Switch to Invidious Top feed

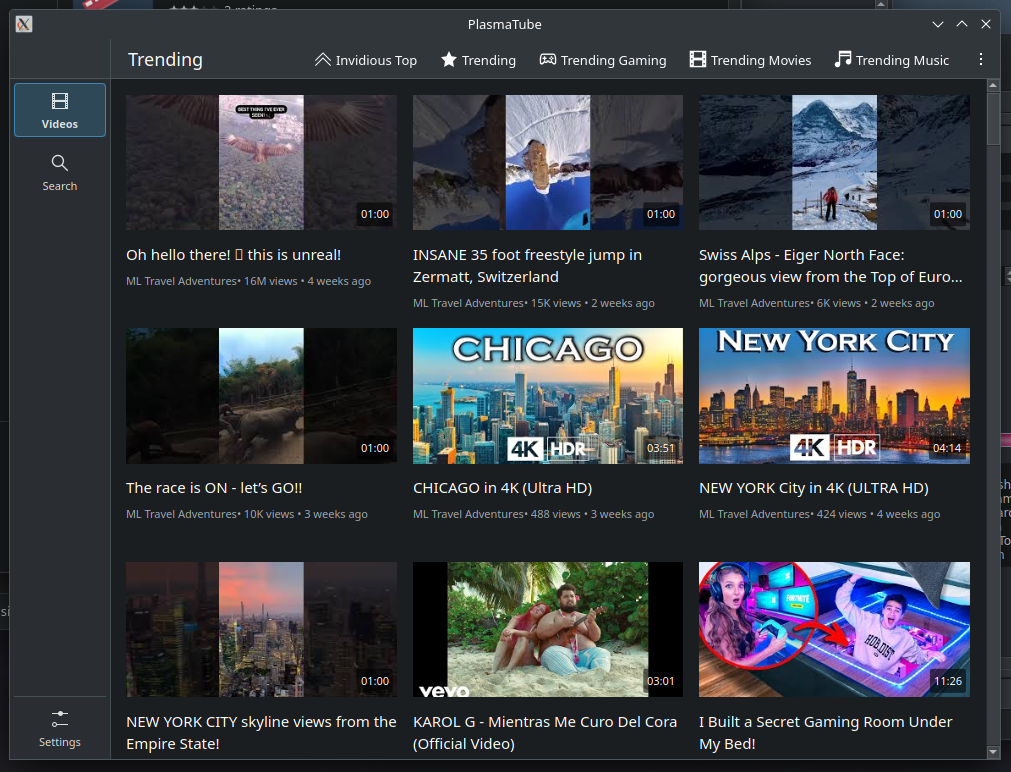point(366,60)
